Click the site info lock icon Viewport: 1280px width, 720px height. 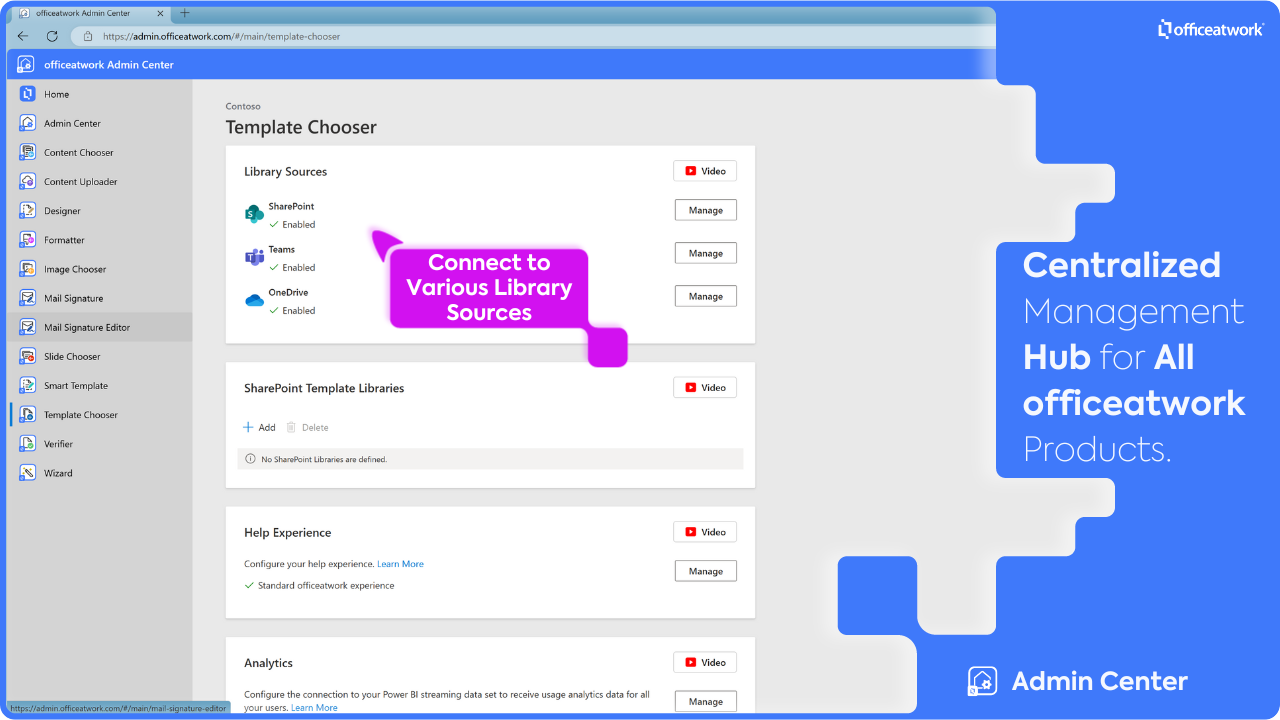point(88,36)
